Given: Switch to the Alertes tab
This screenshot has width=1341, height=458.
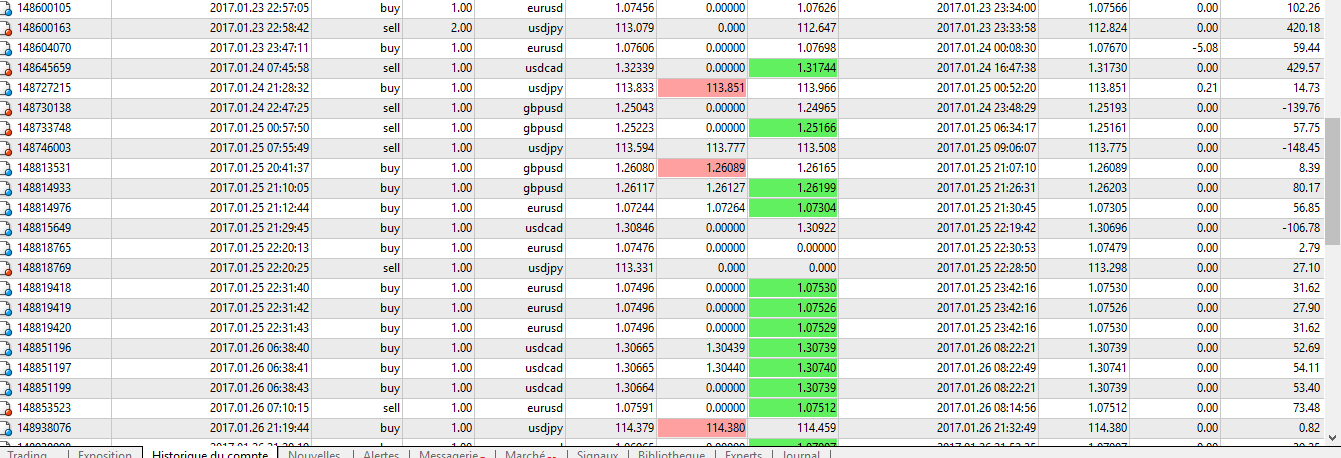Looking at the screenshot, I should [380, 453].
